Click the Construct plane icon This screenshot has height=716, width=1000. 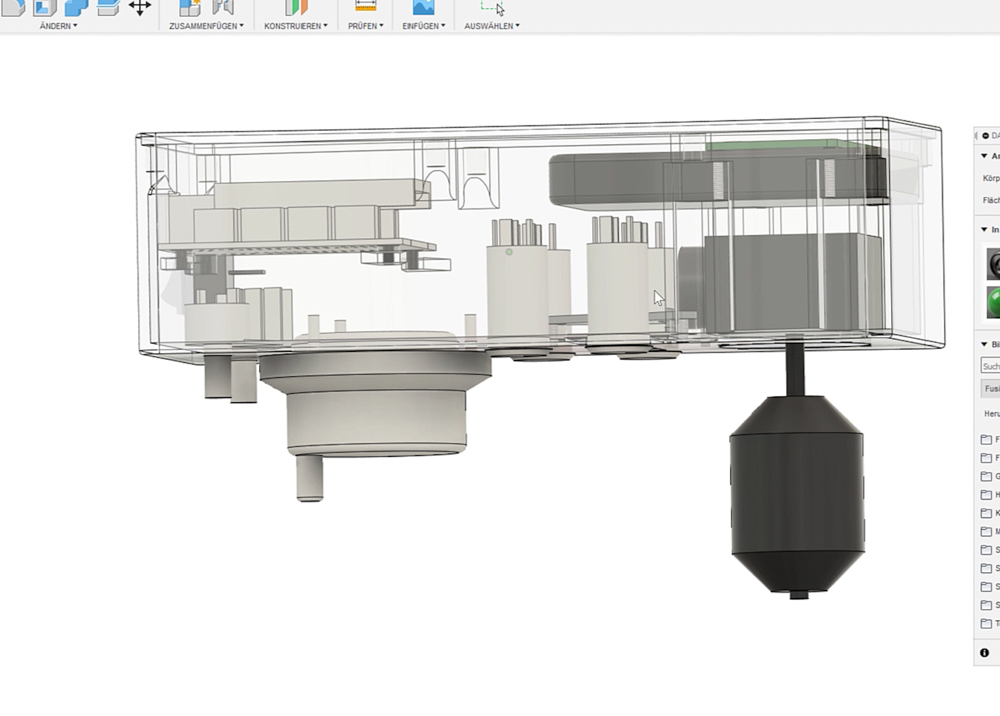pyautogui.click(x=296, y=7)
